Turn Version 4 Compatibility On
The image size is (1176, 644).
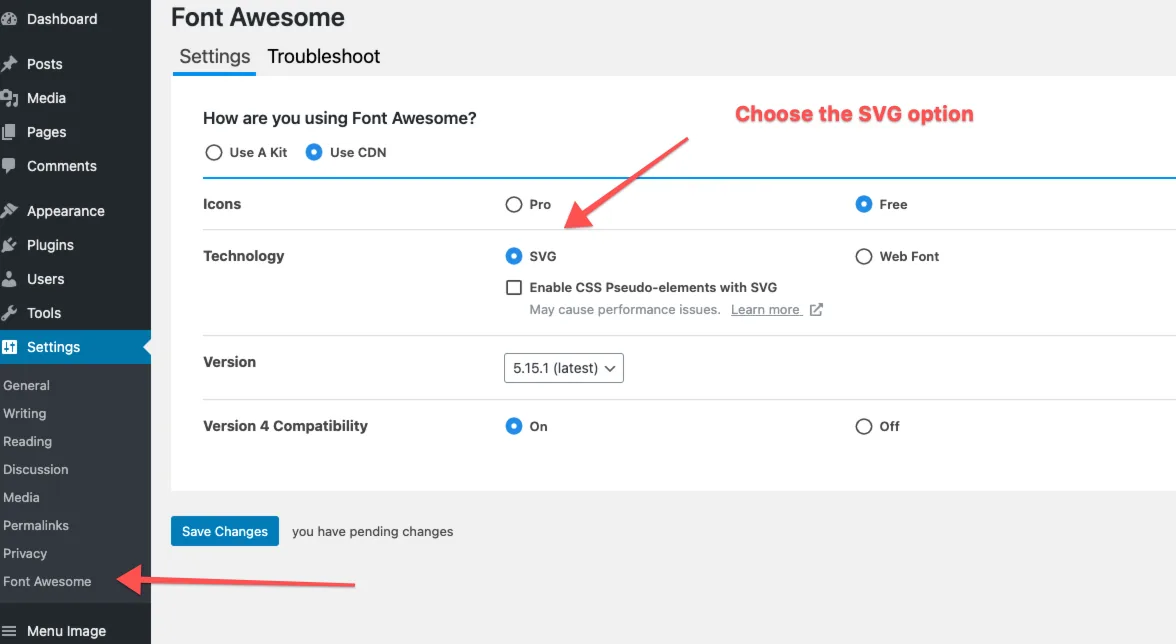514,427
